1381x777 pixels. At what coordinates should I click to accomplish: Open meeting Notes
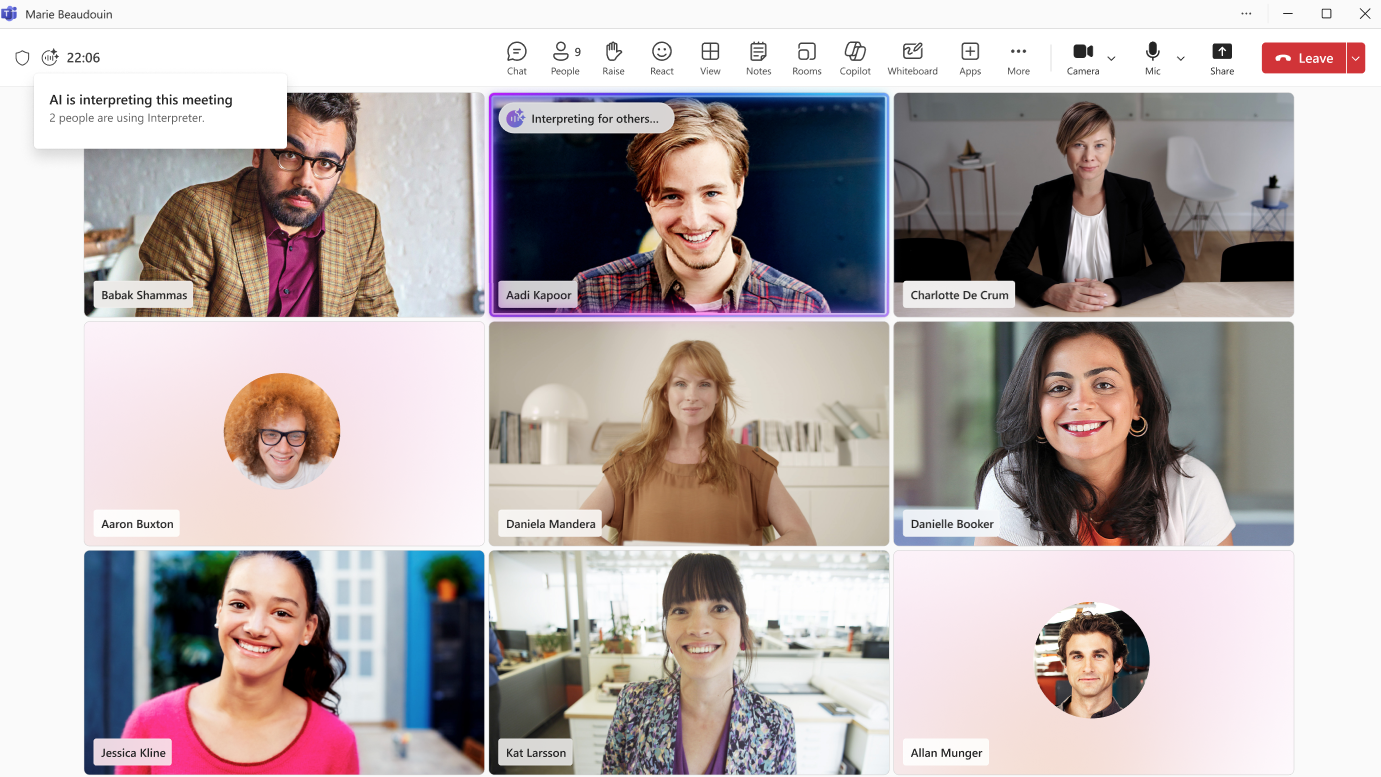[x=758, y=58]
